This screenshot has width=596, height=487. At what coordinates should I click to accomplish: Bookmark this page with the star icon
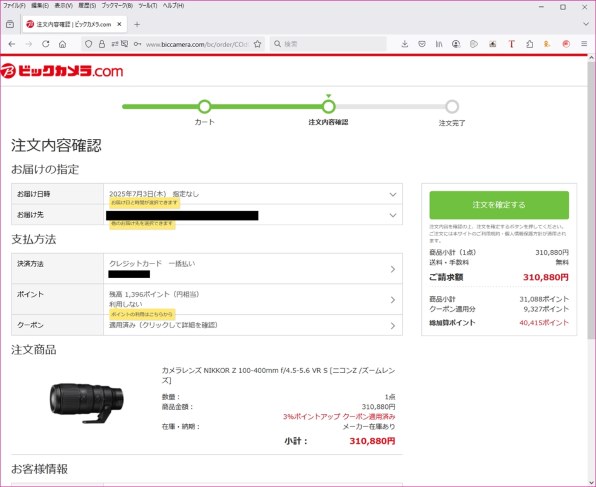tap(257, 44)
